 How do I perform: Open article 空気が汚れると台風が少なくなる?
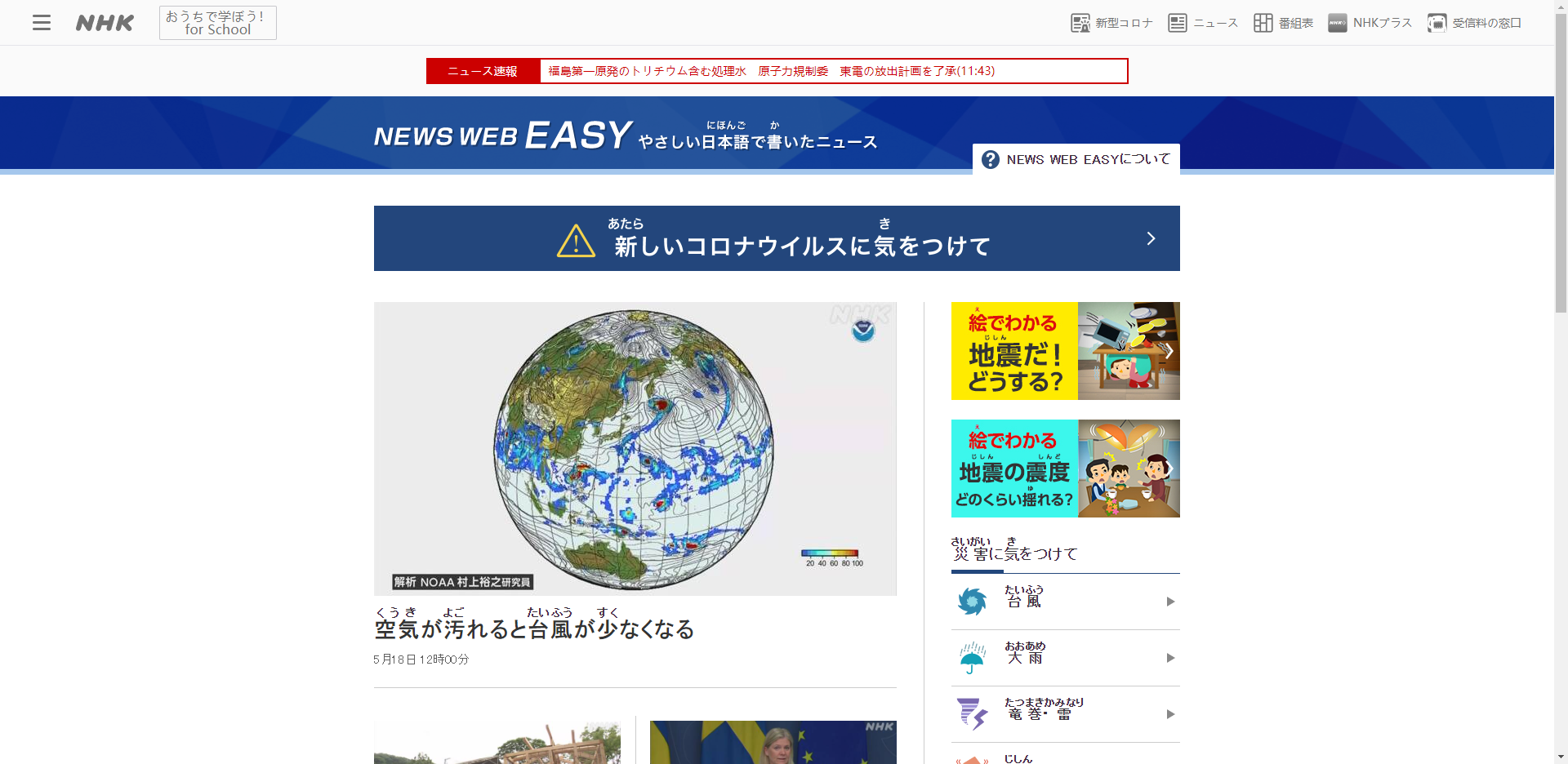[x=534, y=629]
